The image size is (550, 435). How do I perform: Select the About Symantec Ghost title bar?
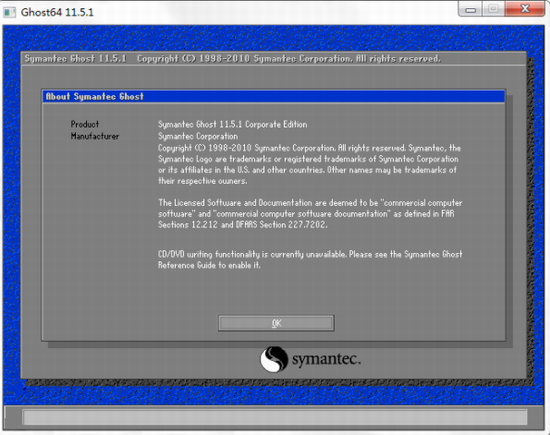(274, 96)
